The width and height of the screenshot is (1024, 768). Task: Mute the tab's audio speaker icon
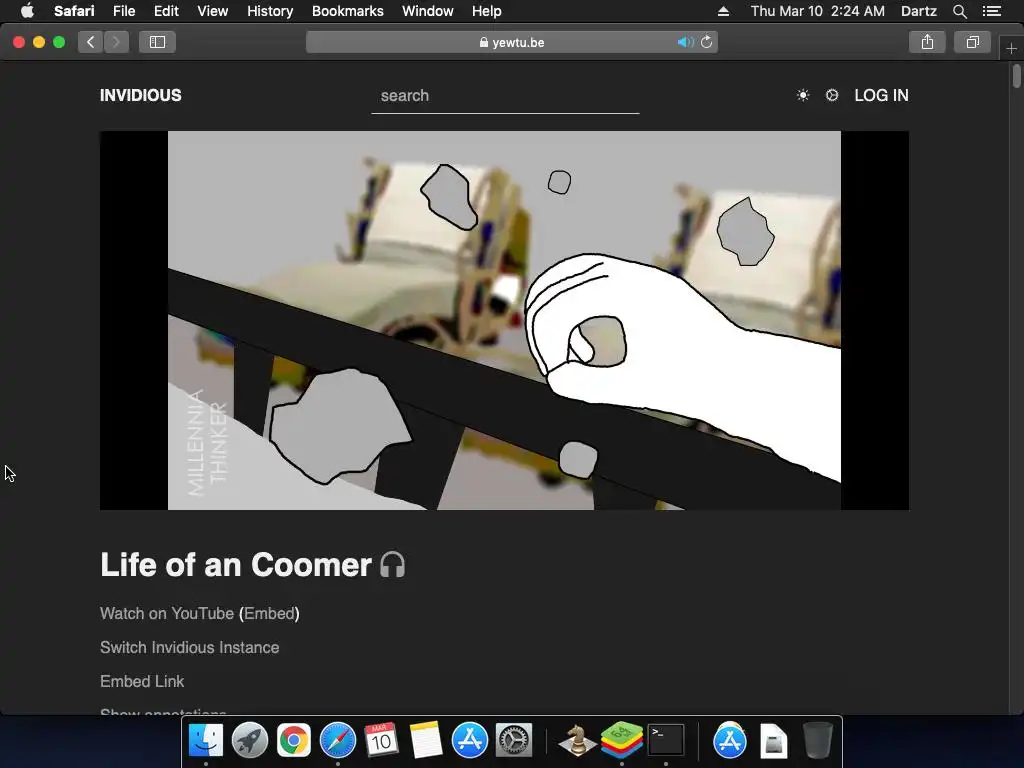point(685,42)
